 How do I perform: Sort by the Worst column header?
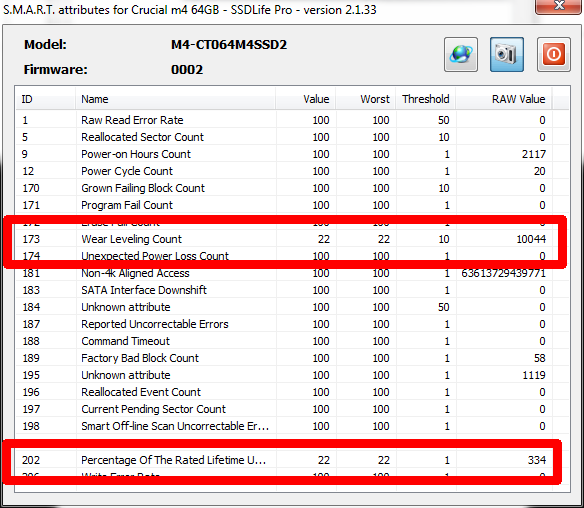(x=365, y=99)
